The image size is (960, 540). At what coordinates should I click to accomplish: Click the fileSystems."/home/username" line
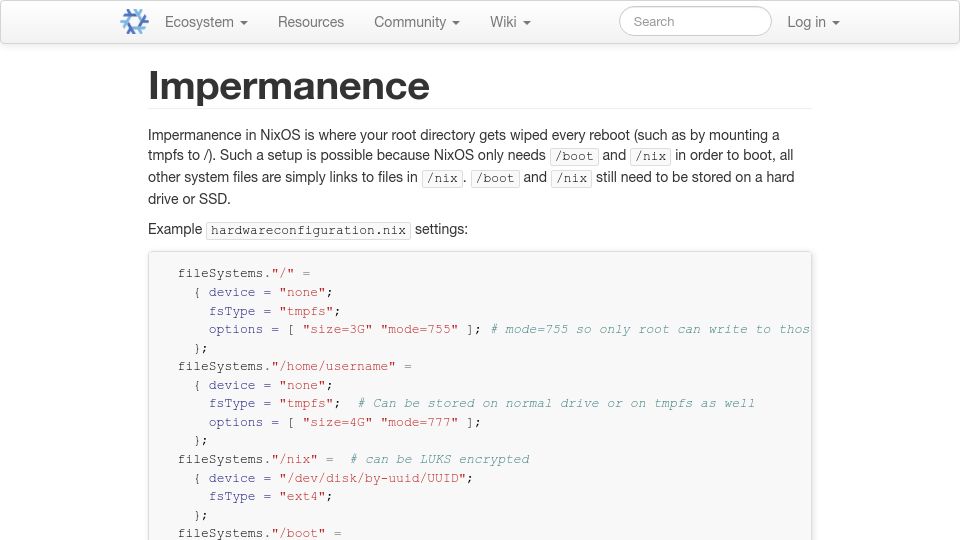(x=294, y=366)
